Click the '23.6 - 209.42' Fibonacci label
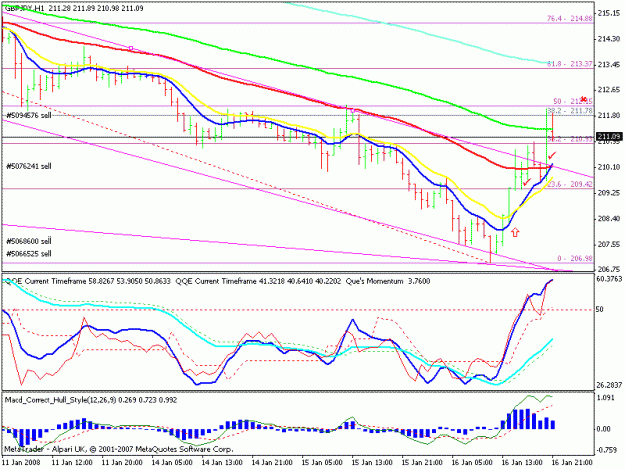The image size is (625, 469). click(570, 184)
